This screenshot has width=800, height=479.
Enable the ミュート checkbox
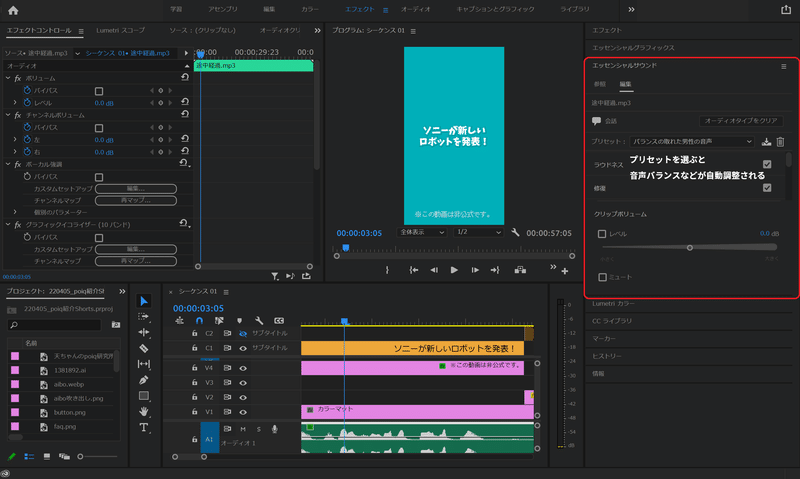click(x=602, y=277)
